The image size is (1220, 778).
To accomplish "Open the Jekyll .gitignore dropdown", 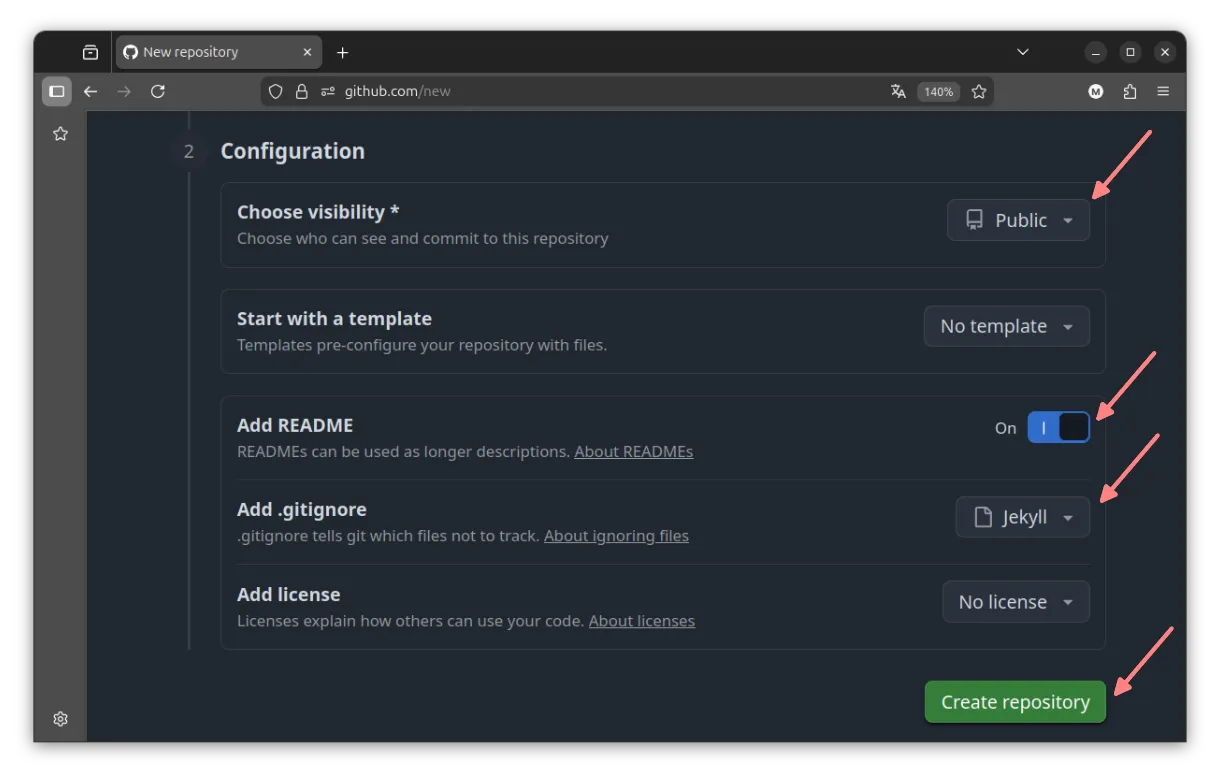I will coord(1021,517).
